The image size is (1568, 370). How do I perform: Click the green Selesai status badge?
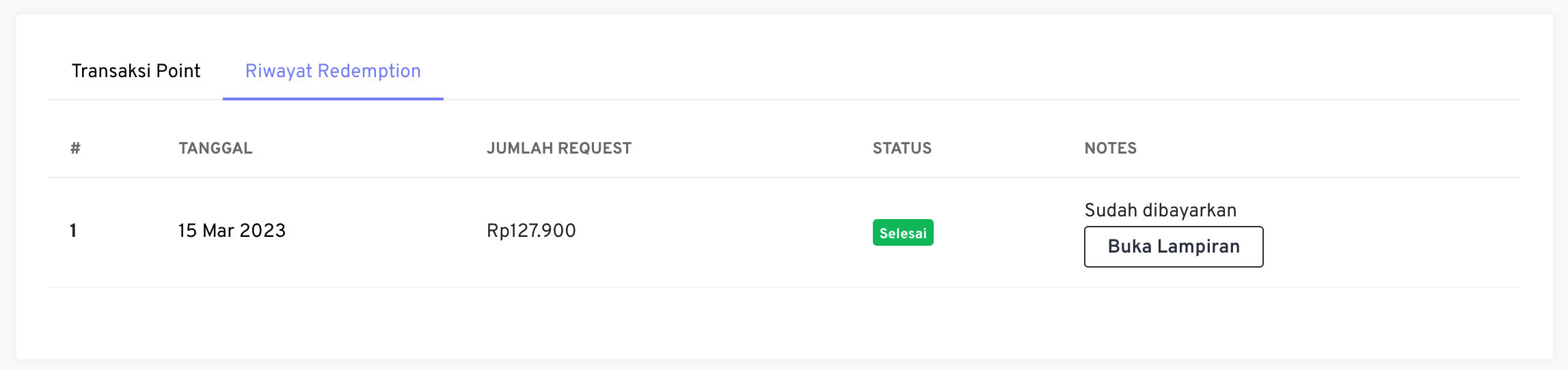(903, 233)
